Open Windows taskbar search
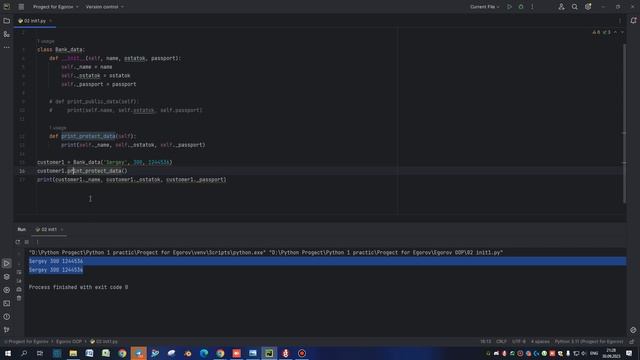 [24, 353]
